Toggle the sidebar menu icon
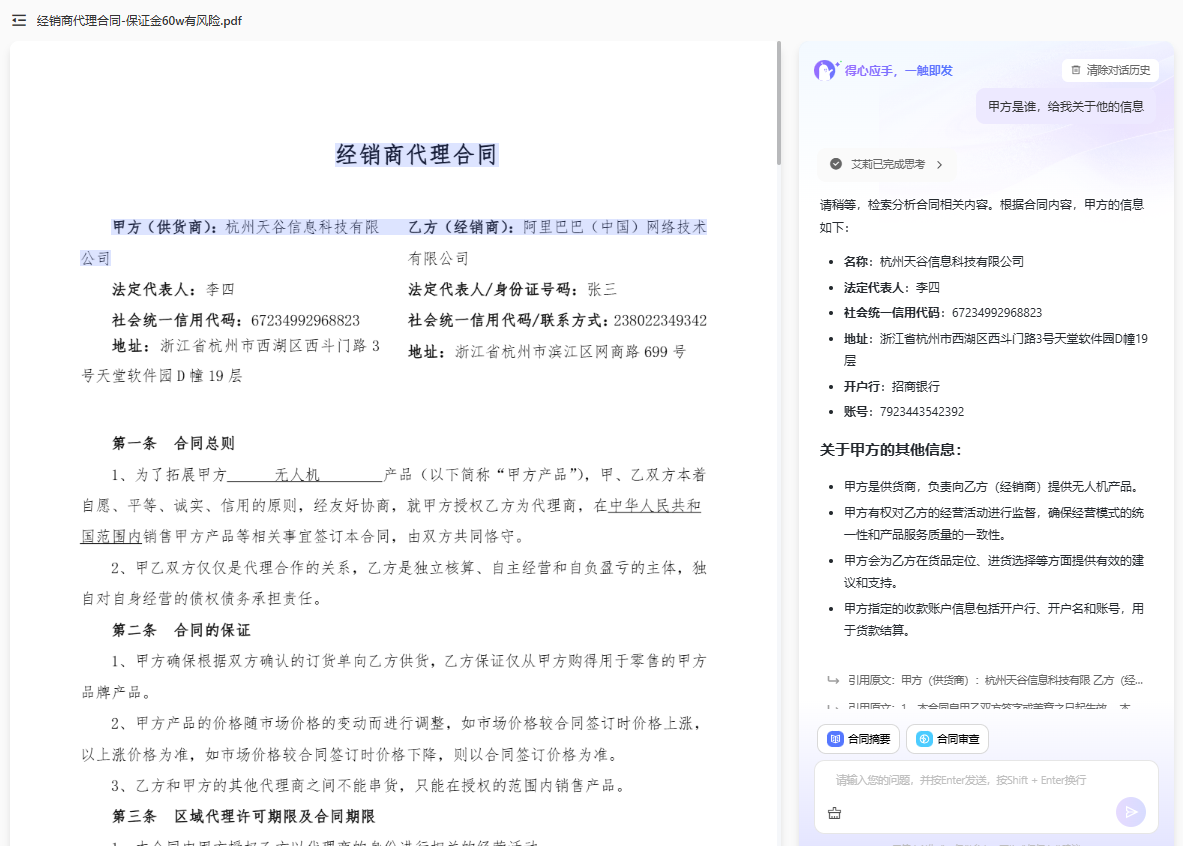Screen dimensions: 1183x846 [19, 20]
